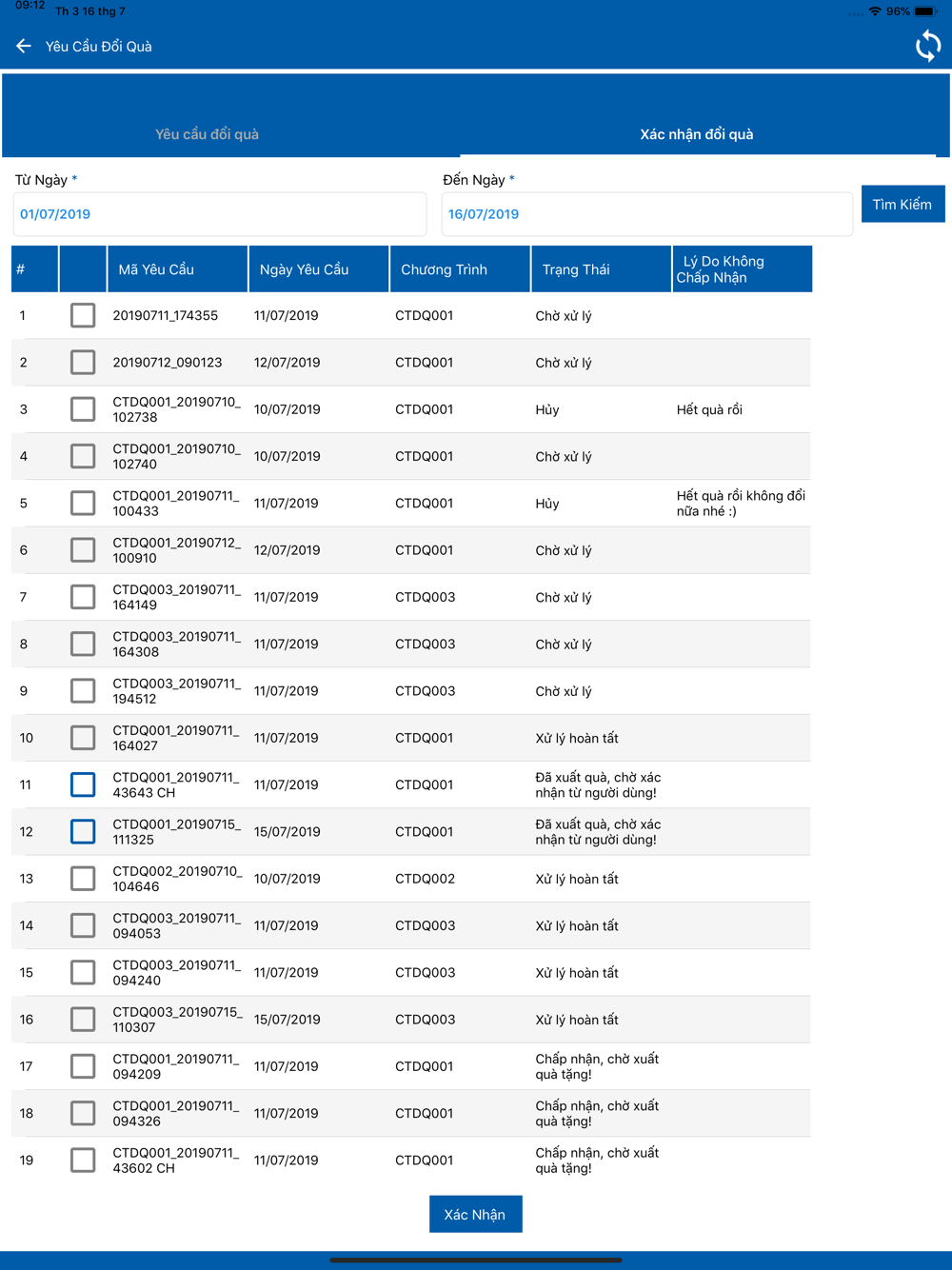952x1270 pixels.
Task: Click date 15/07/2019 in row 12
Action: (x=287, y=831)
